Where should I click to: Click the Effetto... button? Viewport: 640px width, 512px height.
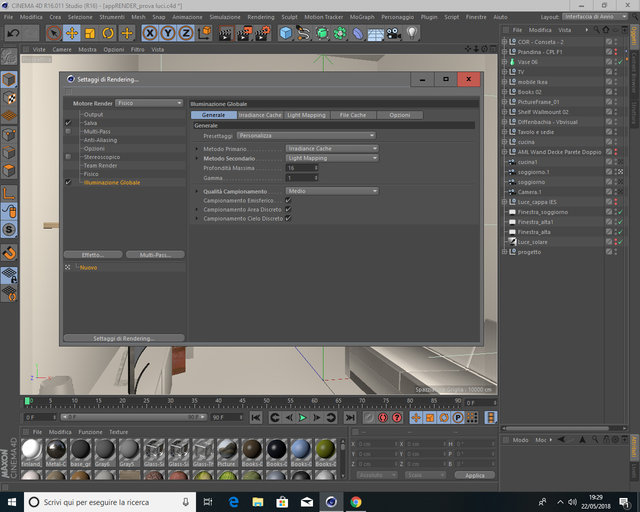93,255
